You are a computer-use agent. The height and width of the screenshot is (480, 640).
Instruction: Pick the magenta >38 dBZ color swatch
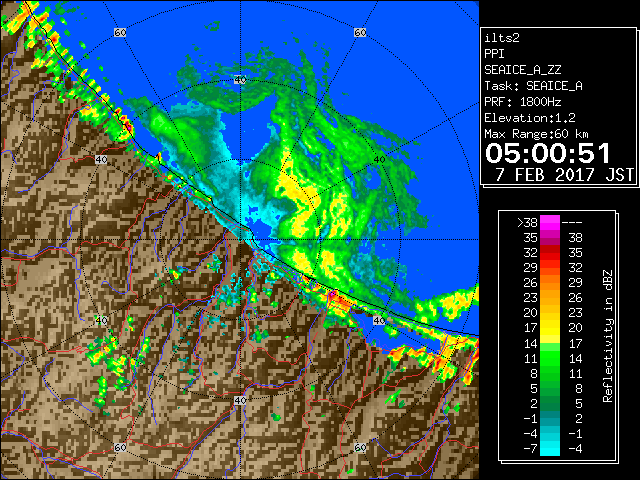[x=550, y=222]
